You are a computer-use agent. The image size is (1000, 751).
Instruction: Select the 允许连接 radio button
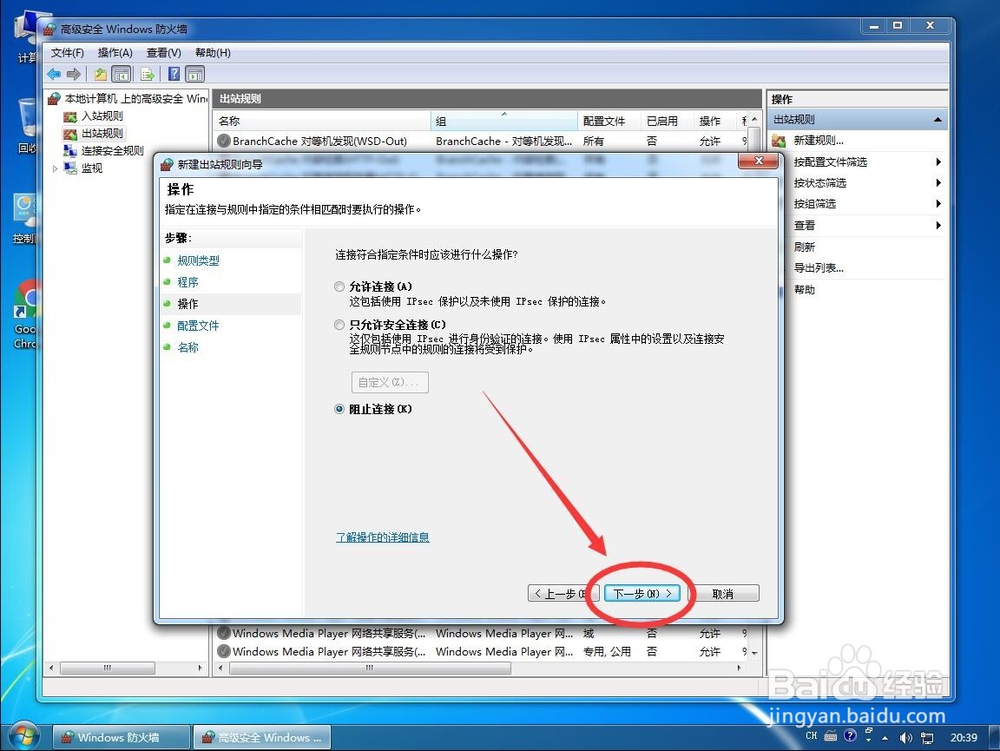[x=339, y=286]
